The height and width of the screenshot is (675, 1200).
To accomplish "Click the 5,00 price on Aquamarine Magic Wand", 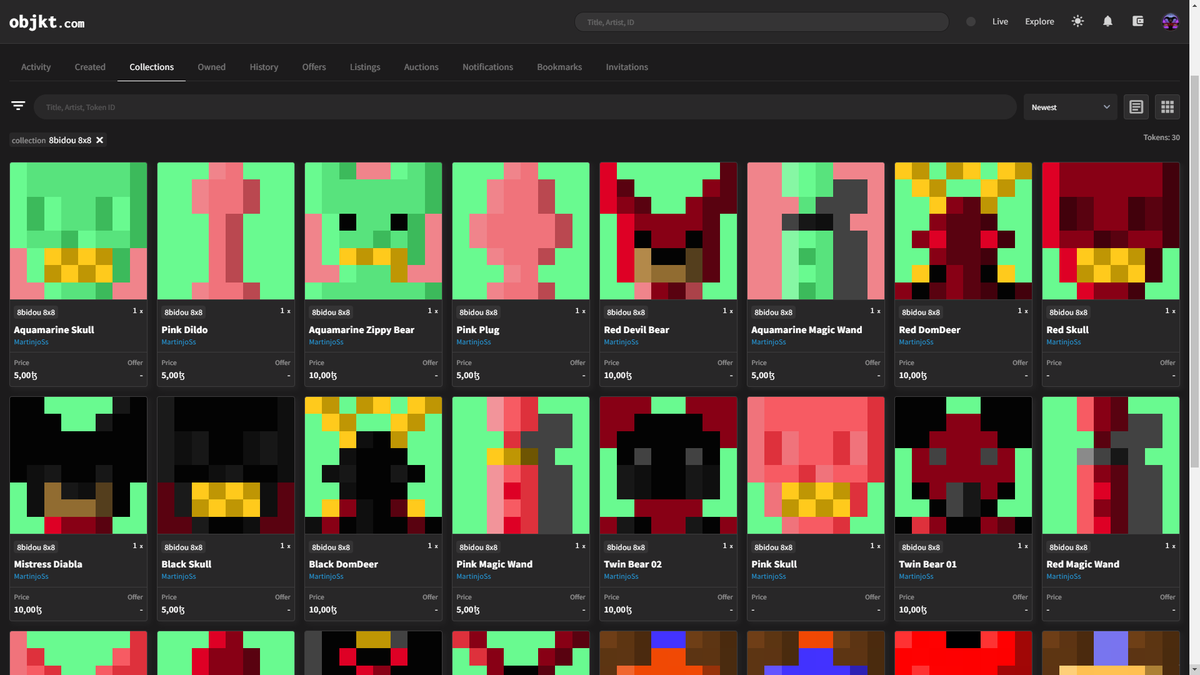I will pos(762,376).
